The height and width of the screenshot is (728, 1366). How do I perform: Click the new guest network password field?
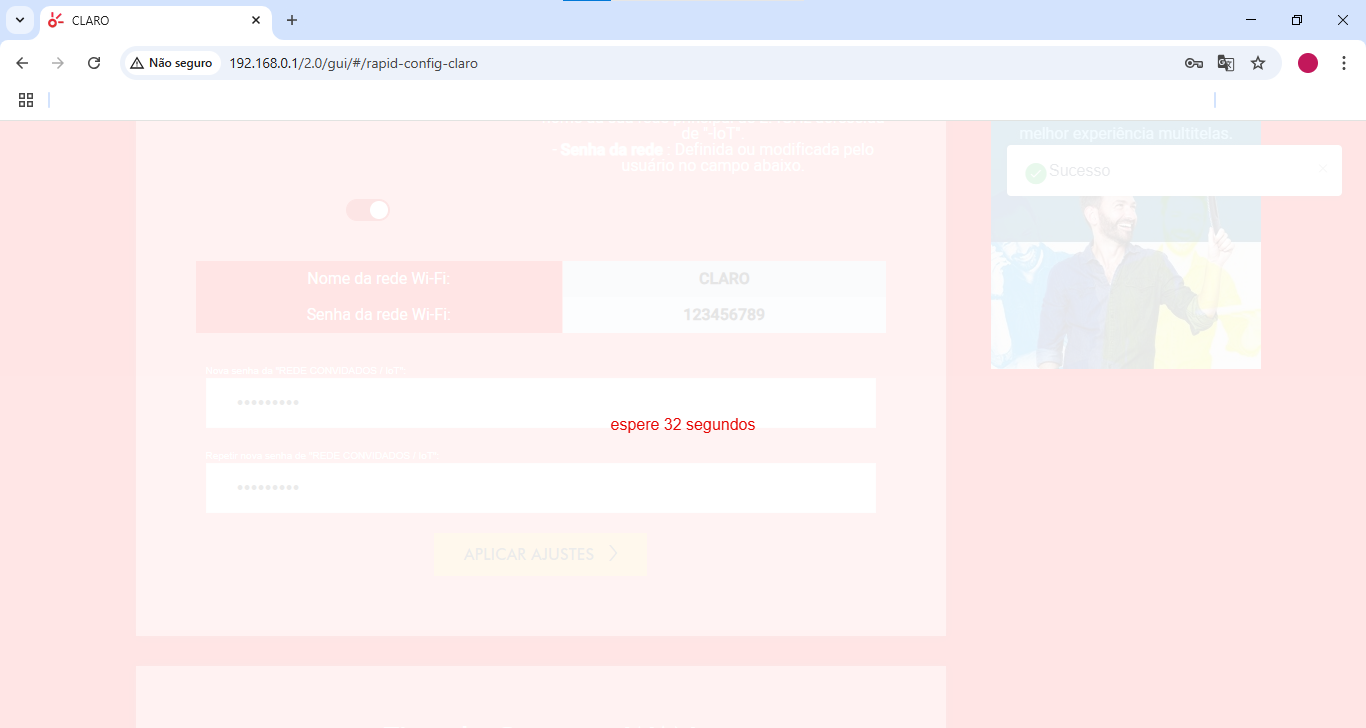point(541,403)
